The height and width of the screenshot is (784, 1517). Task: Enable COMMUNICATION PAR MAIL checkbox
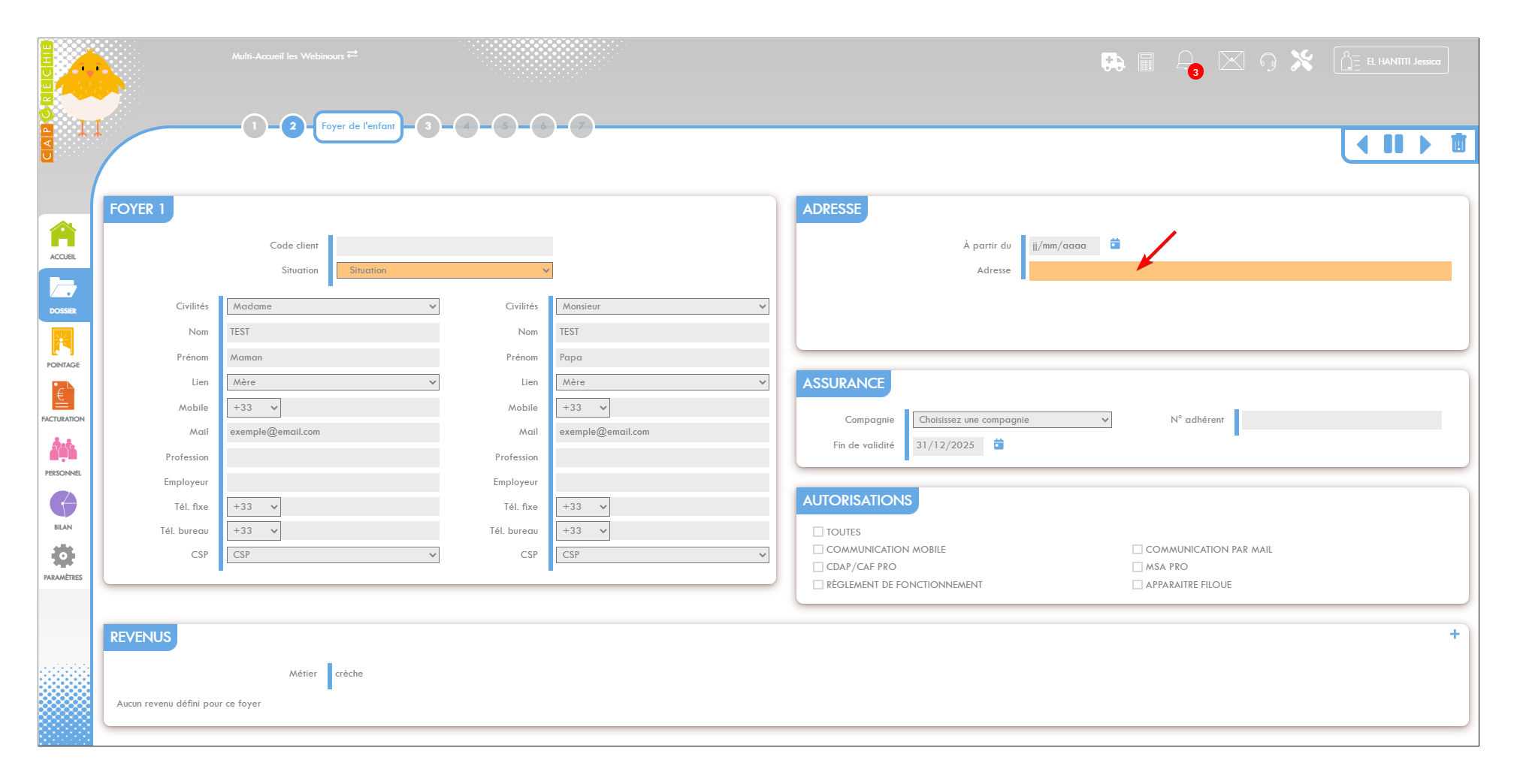click(1138, 550)
